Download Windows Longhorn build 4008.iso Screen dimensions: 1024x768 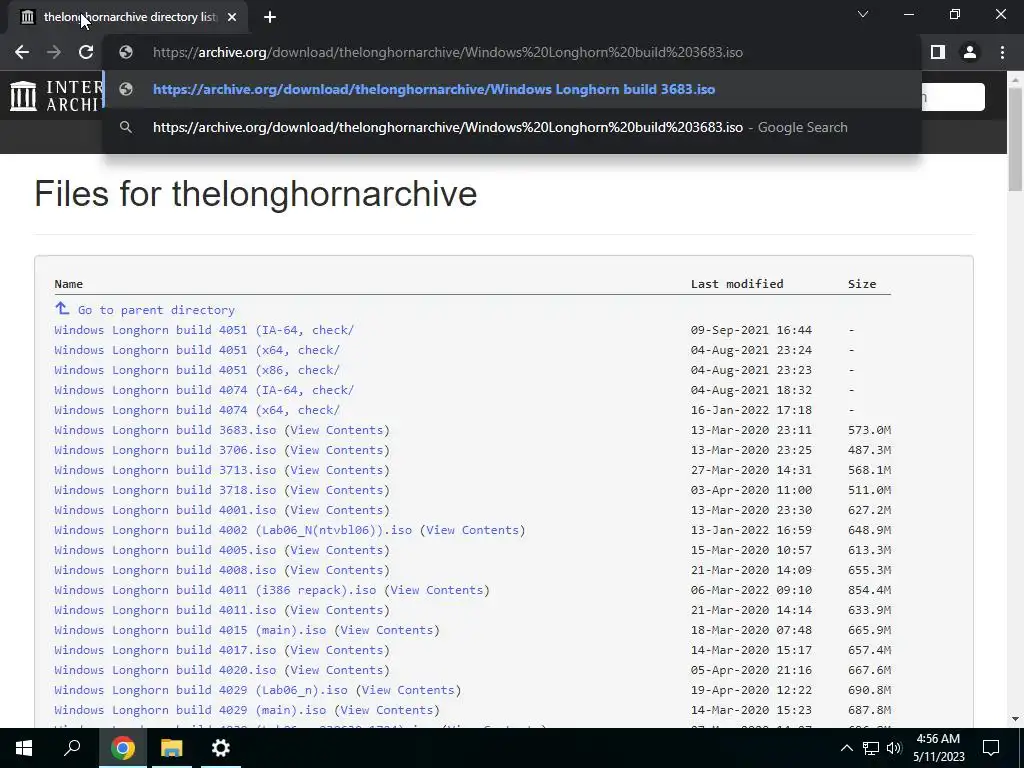point(165,570)
